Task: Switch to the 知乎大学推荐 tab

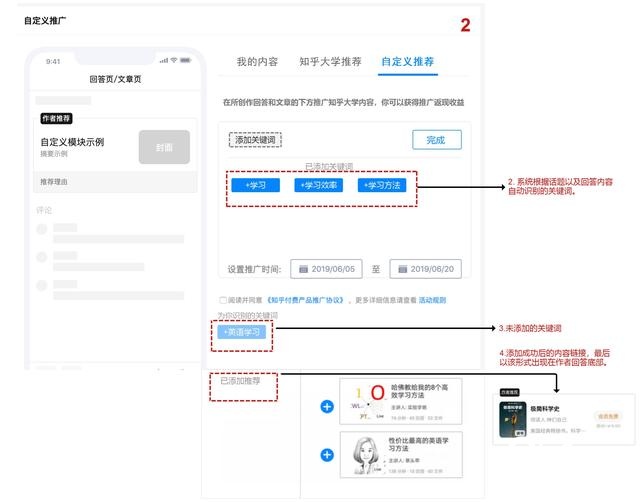Action: [x=331, y=62]
